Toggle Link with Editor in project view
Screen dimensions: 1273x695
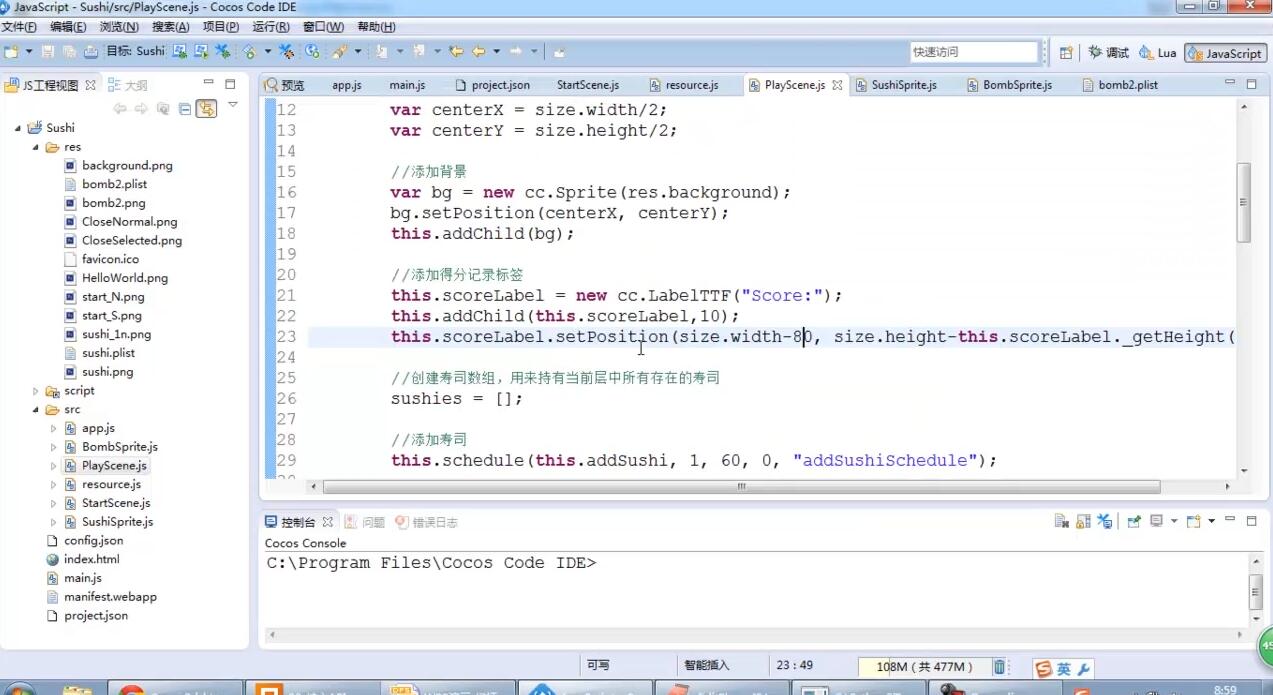point(206,109)
